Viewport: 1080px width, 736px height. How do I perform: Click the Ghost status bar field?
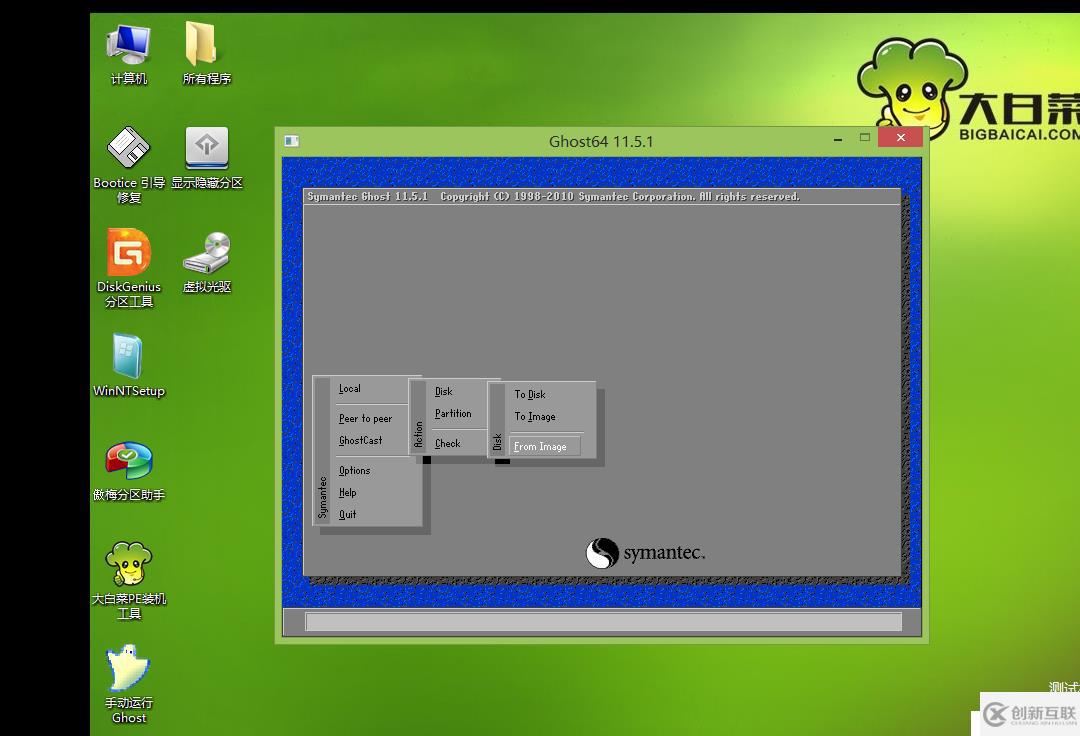click(x=603, y=622)
